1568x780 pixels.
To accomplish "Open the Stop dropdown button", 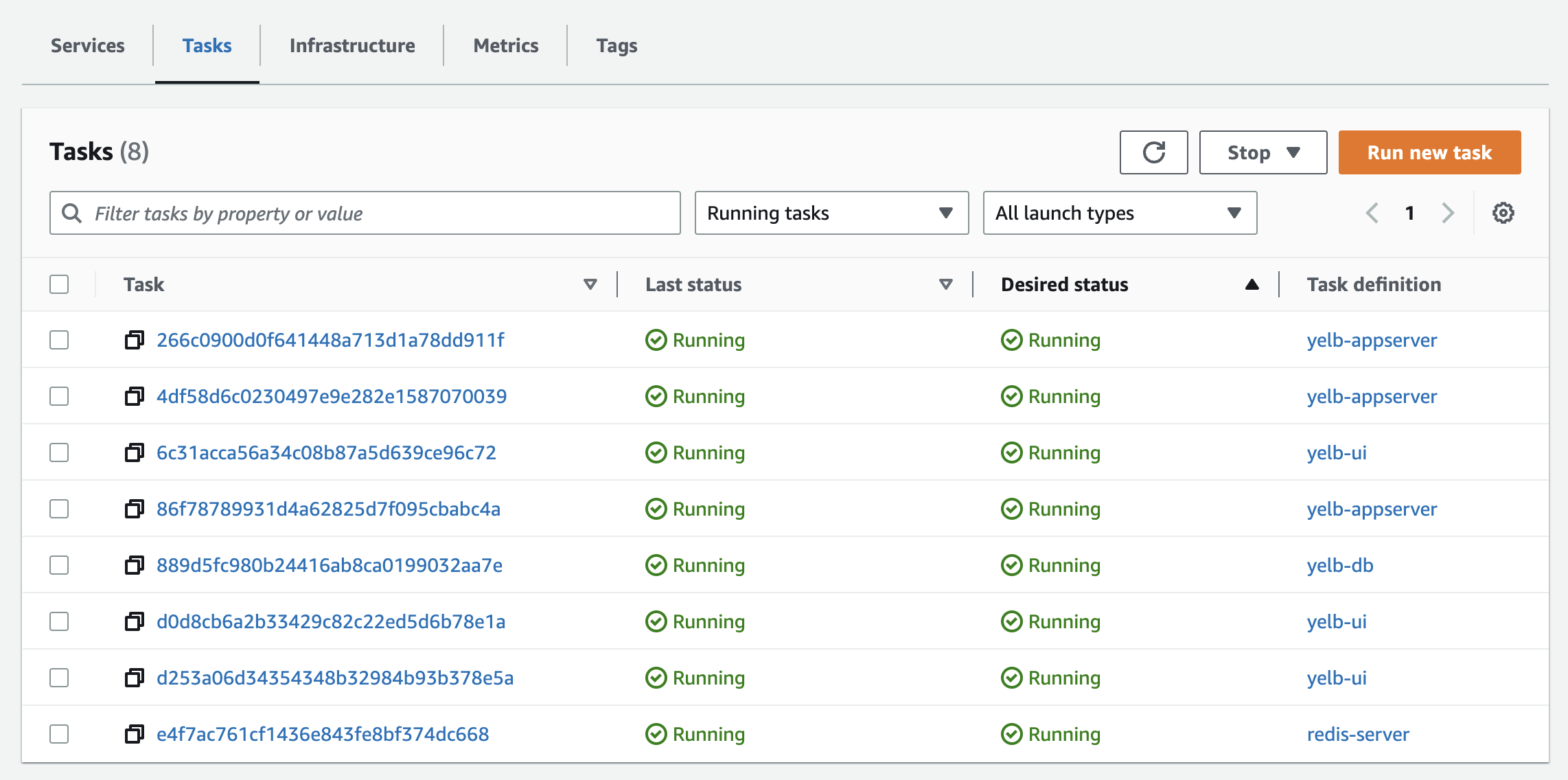I will pyautogui.click(x=1263, y=152).
